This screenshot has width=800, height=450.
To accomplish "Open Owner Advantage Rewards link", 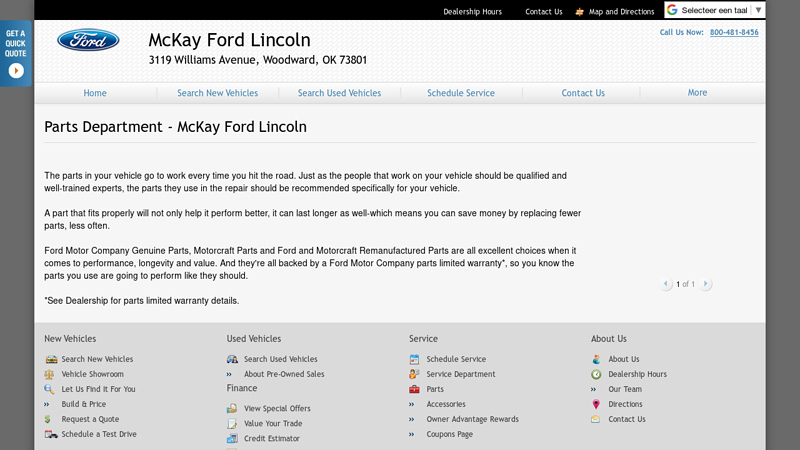I will point(472,419).
